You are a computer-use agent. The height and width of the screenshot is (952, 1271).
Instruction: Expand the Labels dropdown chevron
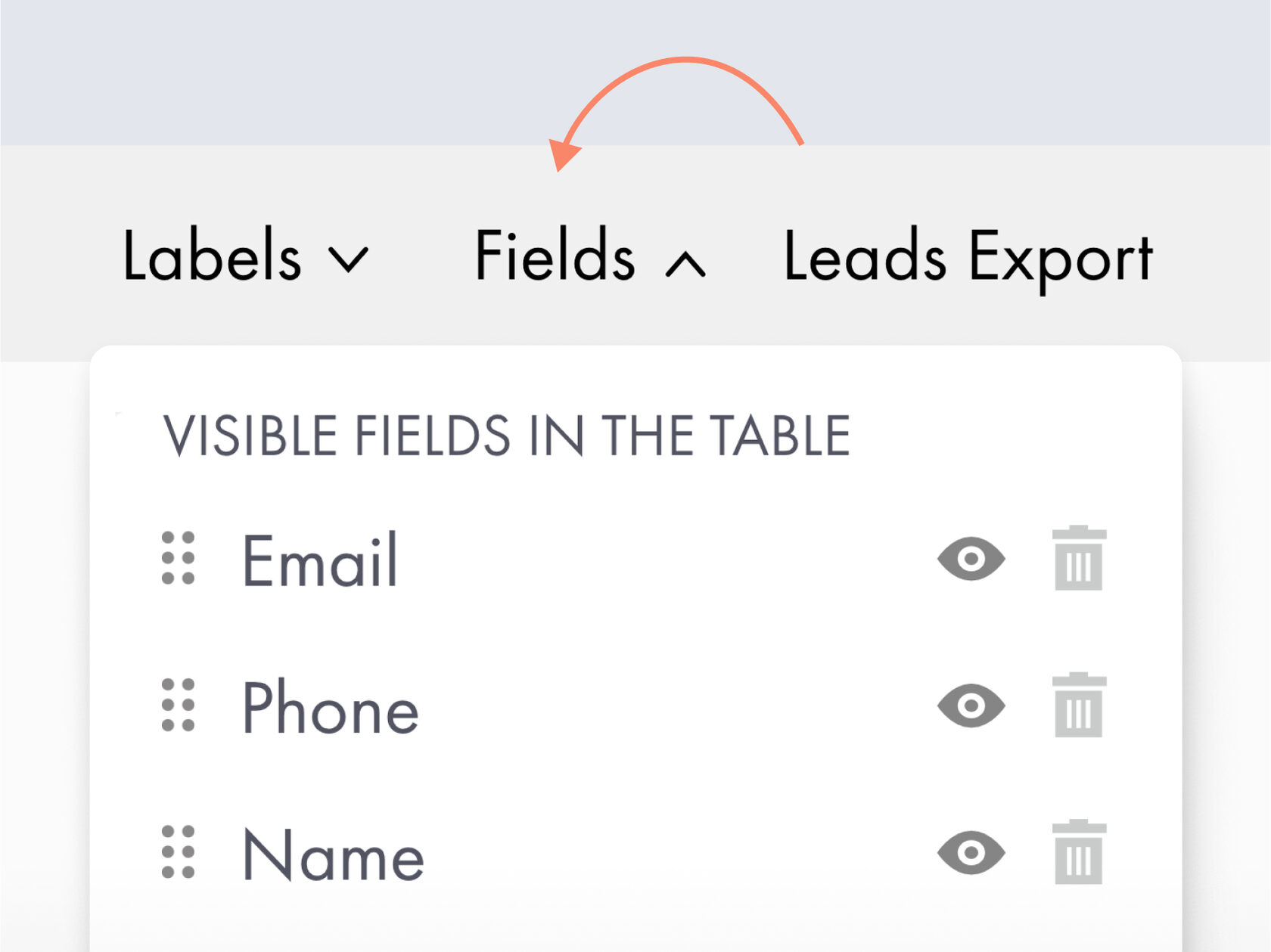coord(349,259)
